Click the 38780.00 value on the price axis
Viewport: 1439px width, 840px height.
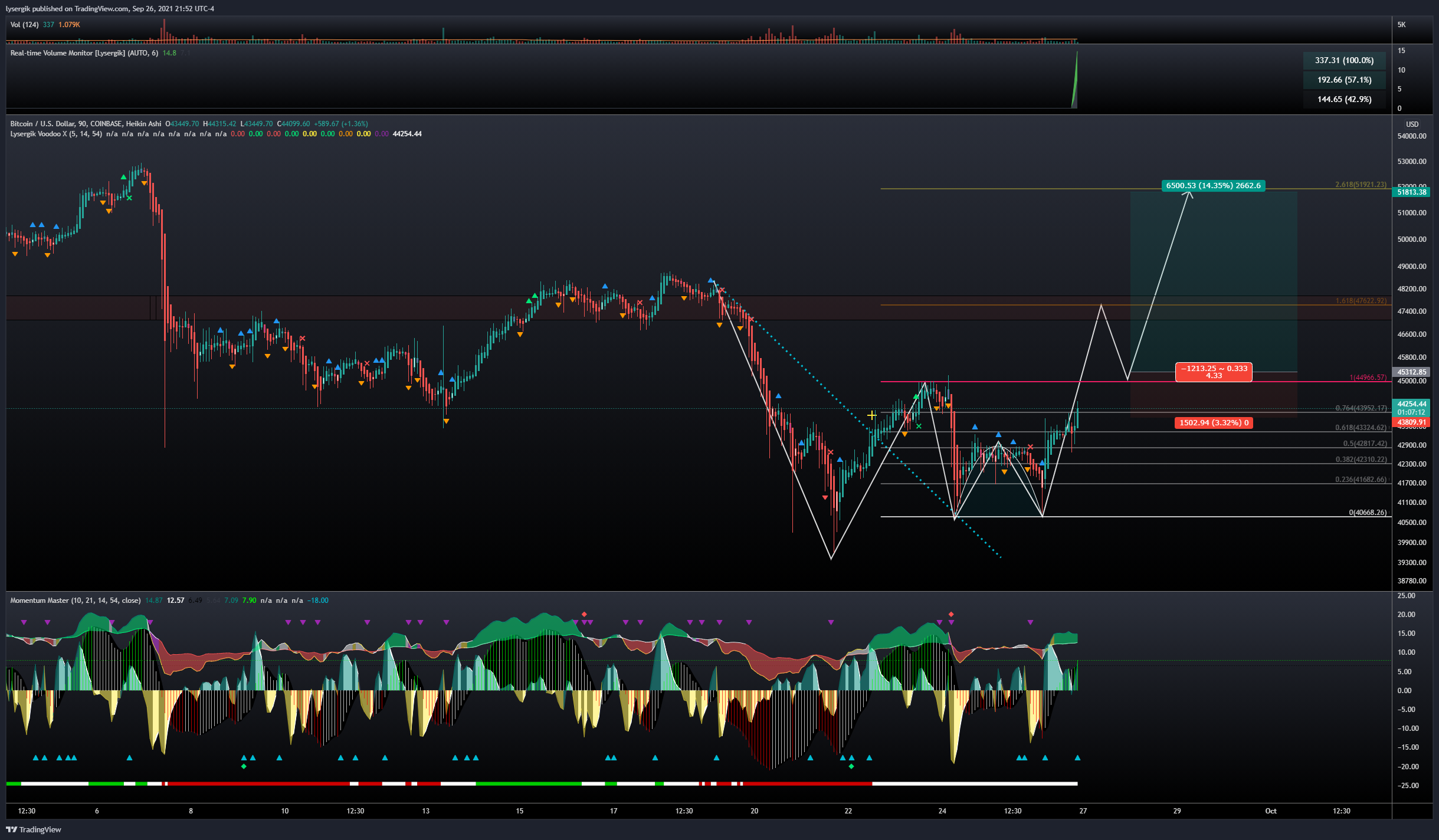click(1411, 581)
